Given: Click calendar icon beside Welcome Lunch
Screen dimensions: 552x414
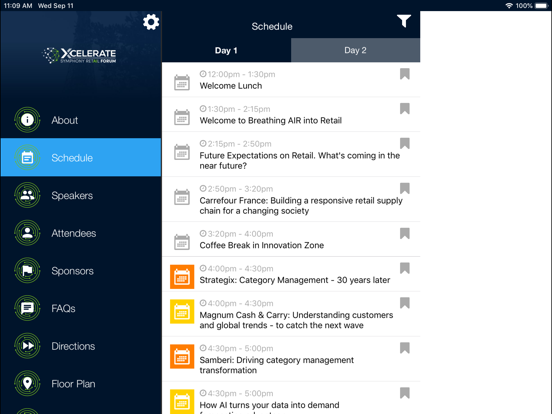Looking at the screenshot, I should 182,82.
